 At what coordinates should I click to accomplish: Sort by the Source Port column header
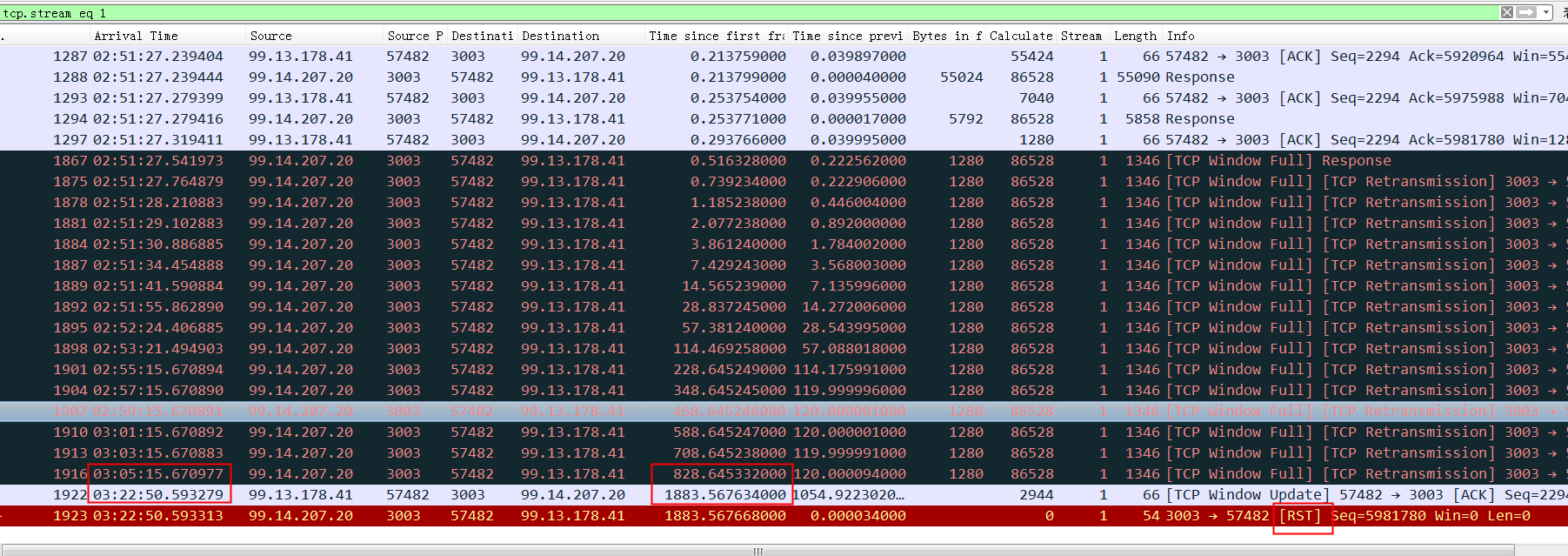tap(415, 36)
